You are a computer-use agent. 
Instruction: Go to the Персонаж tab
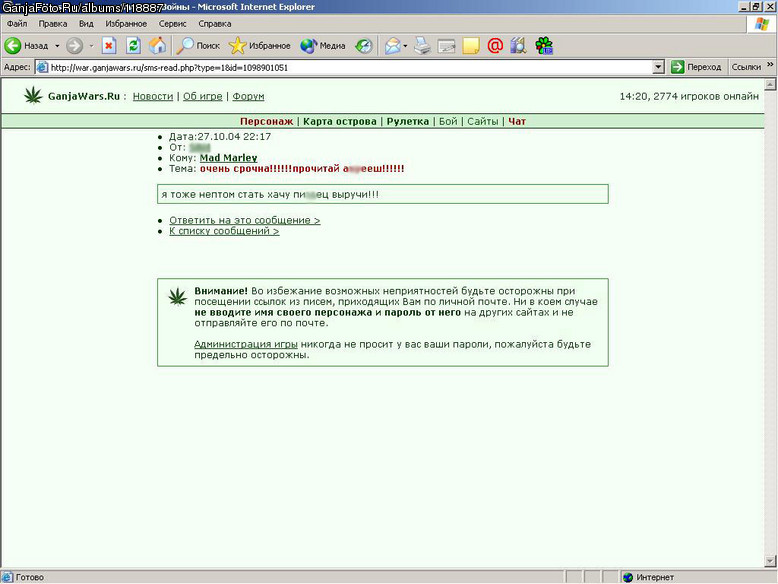pyautogui.click(x=266, y=122)
